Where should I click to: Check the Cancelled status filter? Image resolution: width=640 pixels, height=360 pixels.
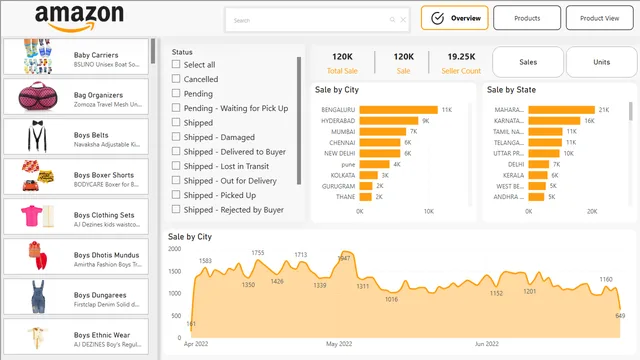click(x=176, y=78)
